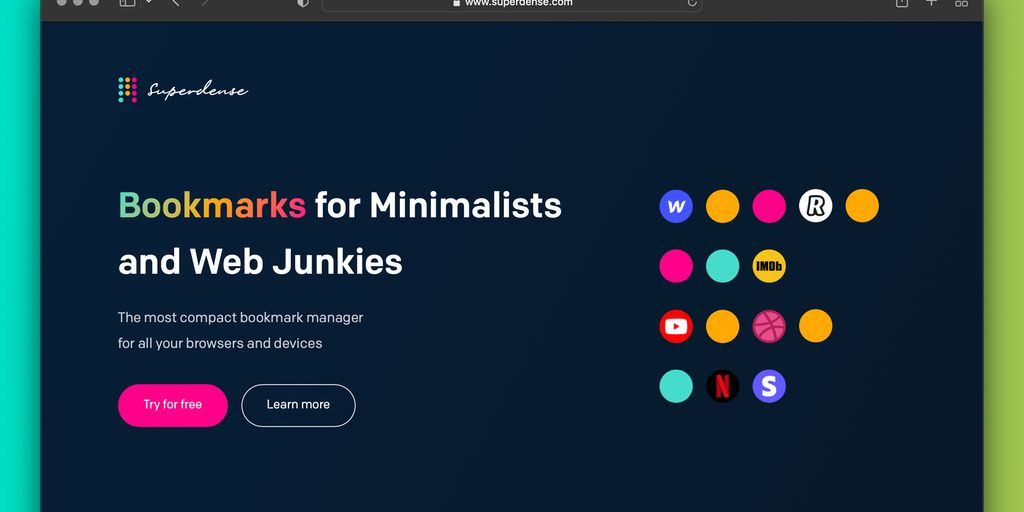Viewport: 1024px width, 512px height.
Task: Click the Superdense dotted logo mark
Action: tap(127, 89)
